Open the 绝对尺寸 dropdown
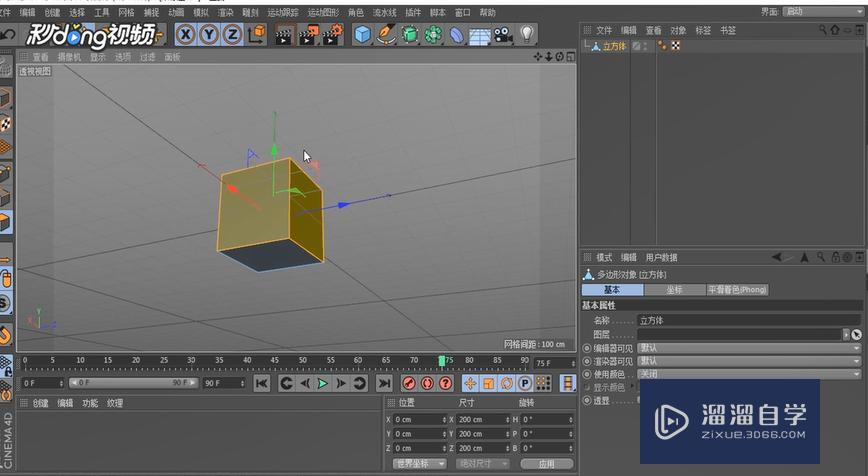The image size is (868, 476). tap(482, 463)
